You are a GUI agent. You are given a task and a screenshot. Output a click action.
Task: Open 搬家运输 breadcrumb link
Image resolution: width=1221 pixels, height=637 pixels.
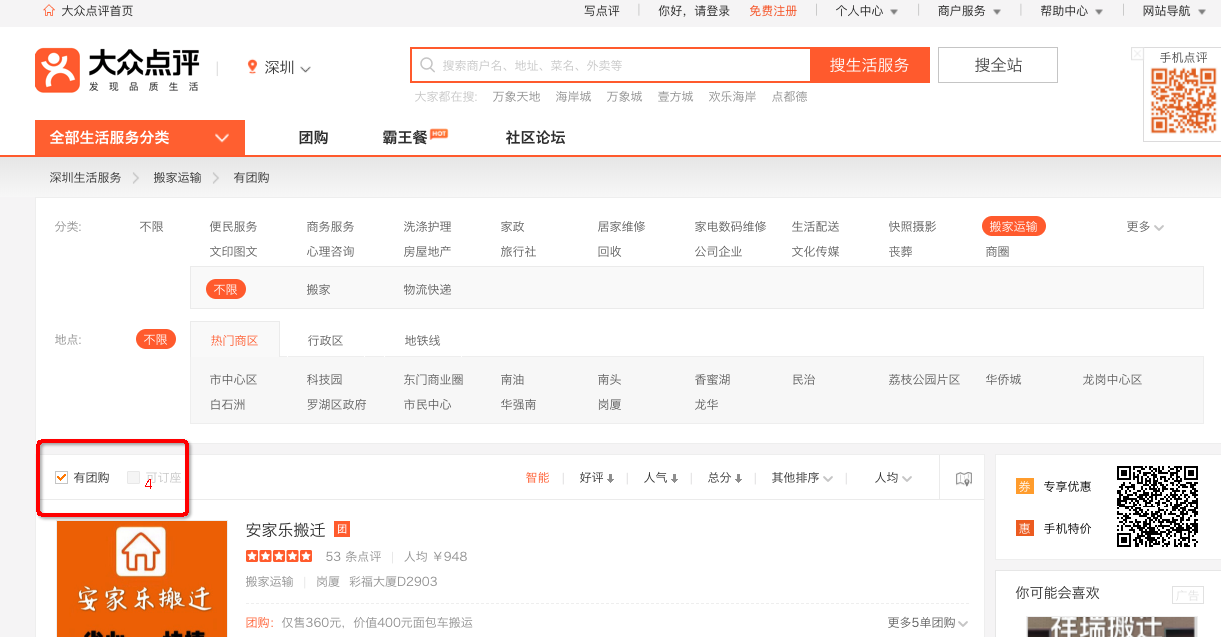tap(177, 177)
